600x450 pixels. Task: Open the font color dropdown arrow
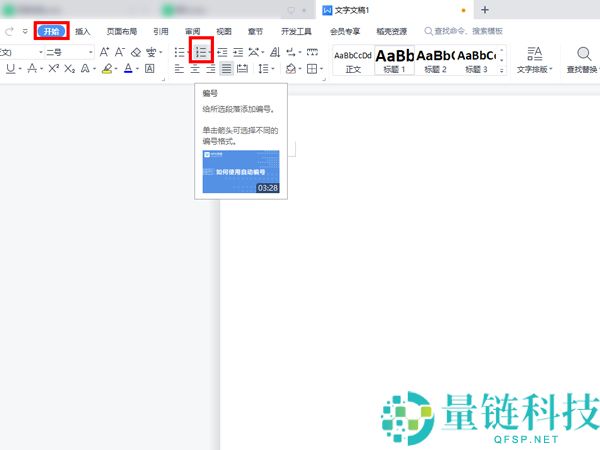(x=137, y=69)
